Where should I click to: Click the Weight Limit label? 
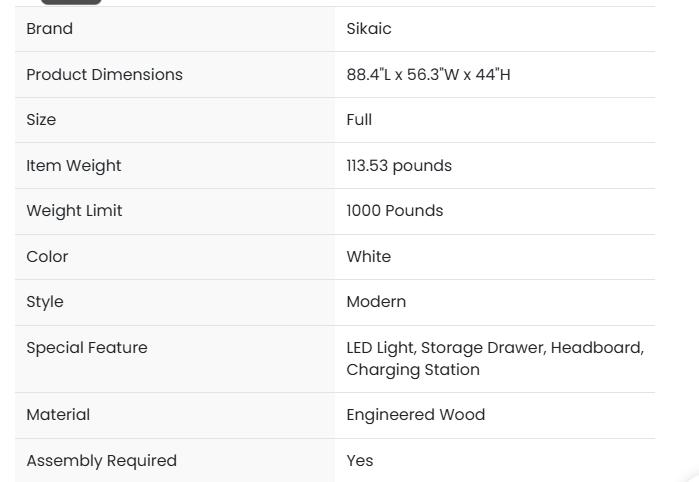pyautogui.click(x=74, y=211)
